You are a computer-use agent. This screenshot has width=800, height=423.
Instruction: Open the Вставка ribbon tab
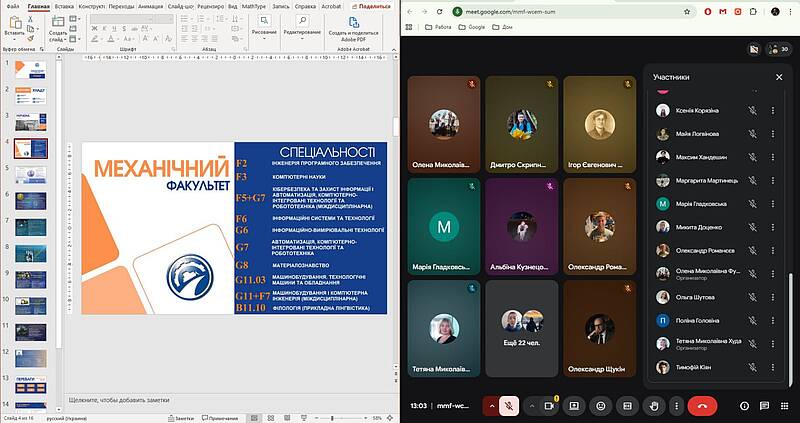(64, 6)
